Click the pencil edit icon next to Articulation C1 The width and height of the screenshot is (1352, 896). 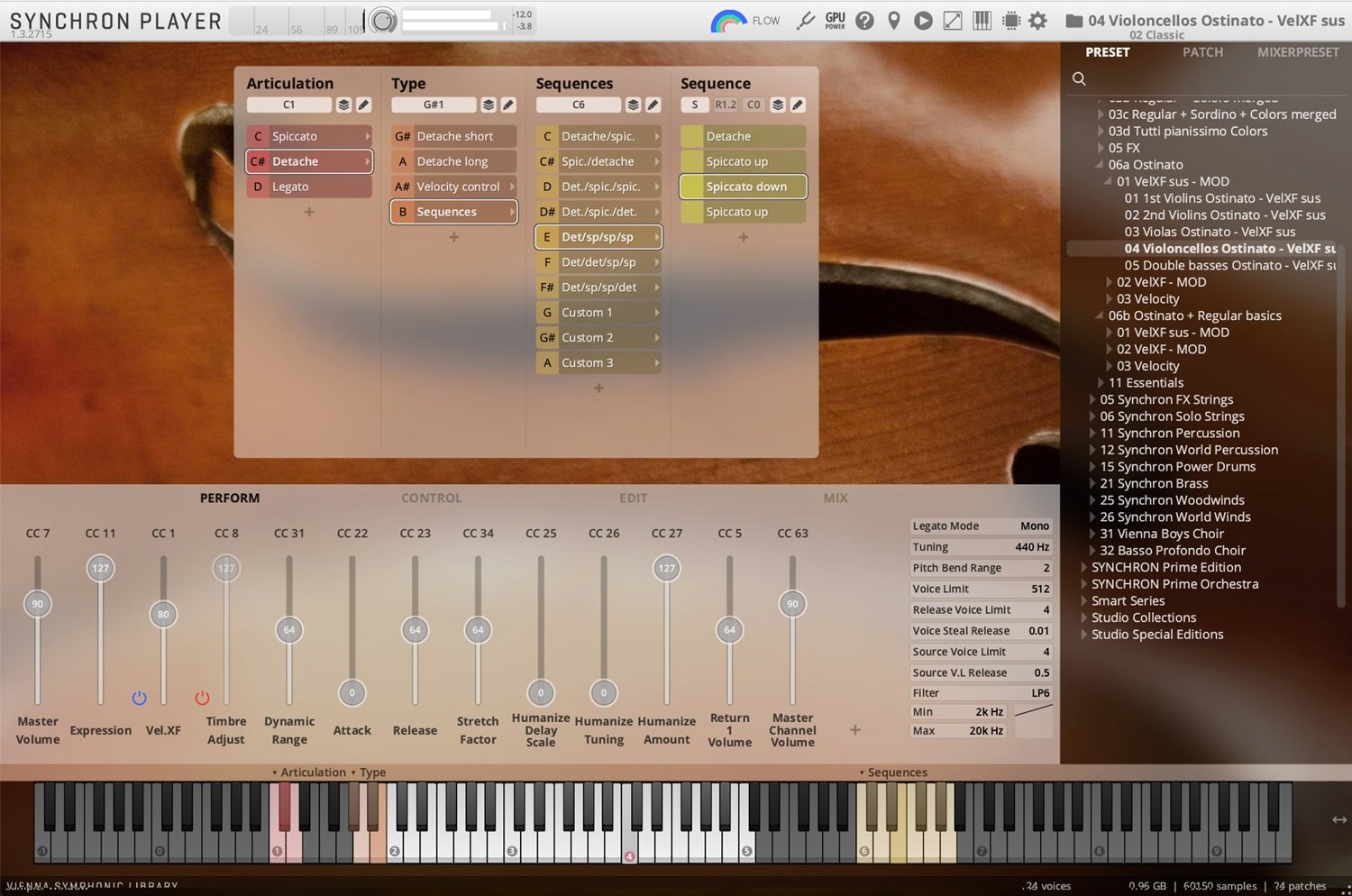point(362,105)
